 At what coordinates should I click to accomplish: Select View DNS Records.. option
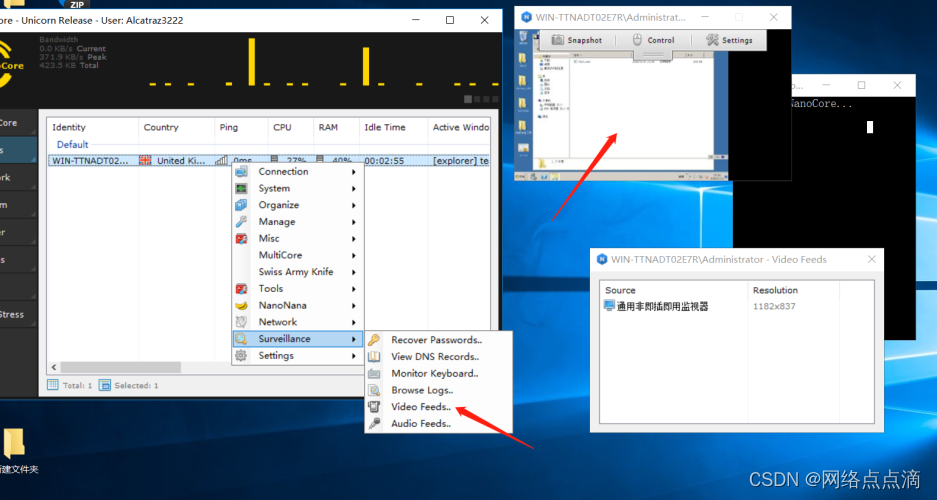pos(438,357)
